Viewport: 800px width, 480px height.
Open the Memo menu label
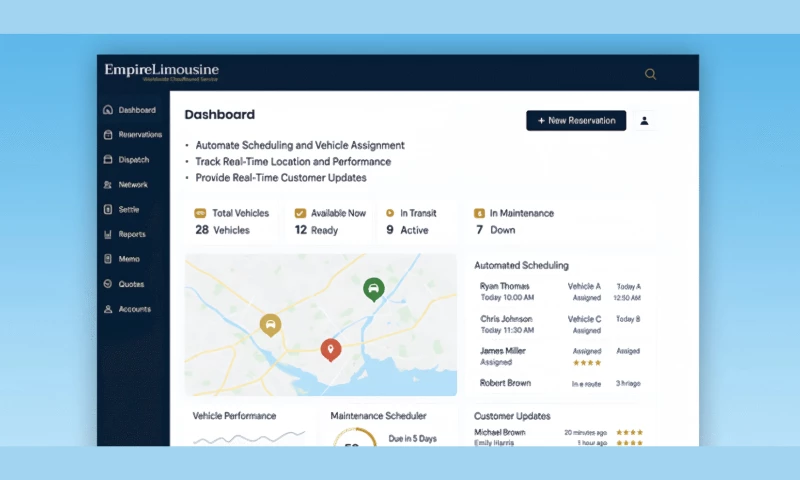129,259
